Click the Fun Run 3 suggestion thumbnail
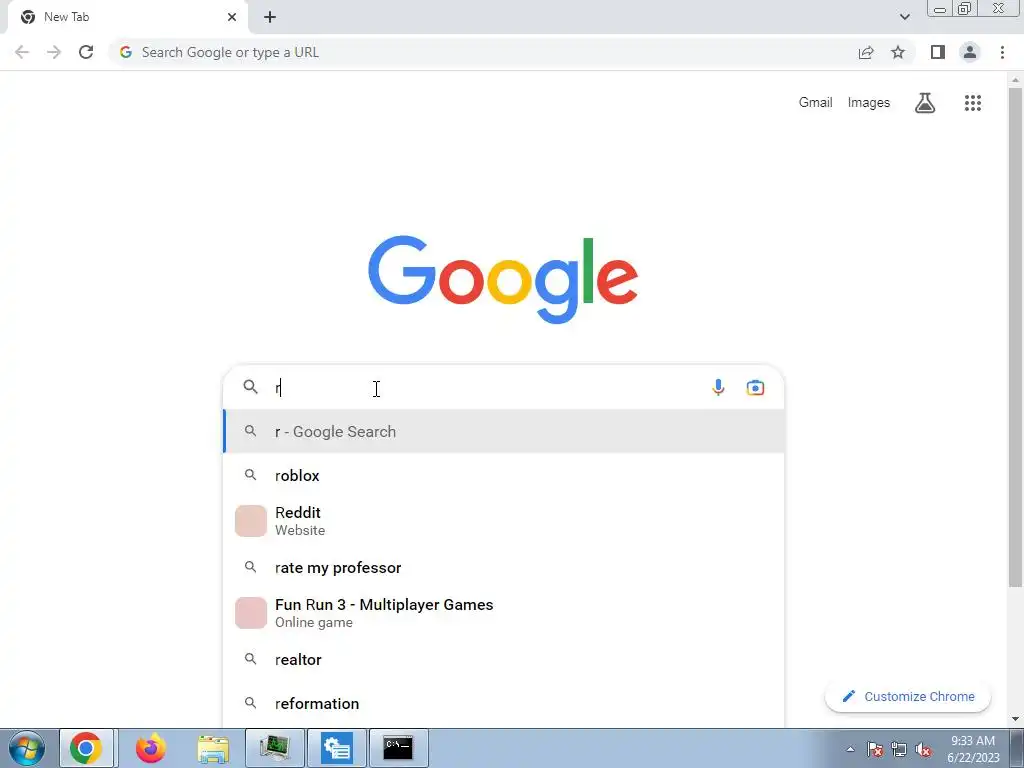This screenshot has width=1024, height=768. coord(251,613)
